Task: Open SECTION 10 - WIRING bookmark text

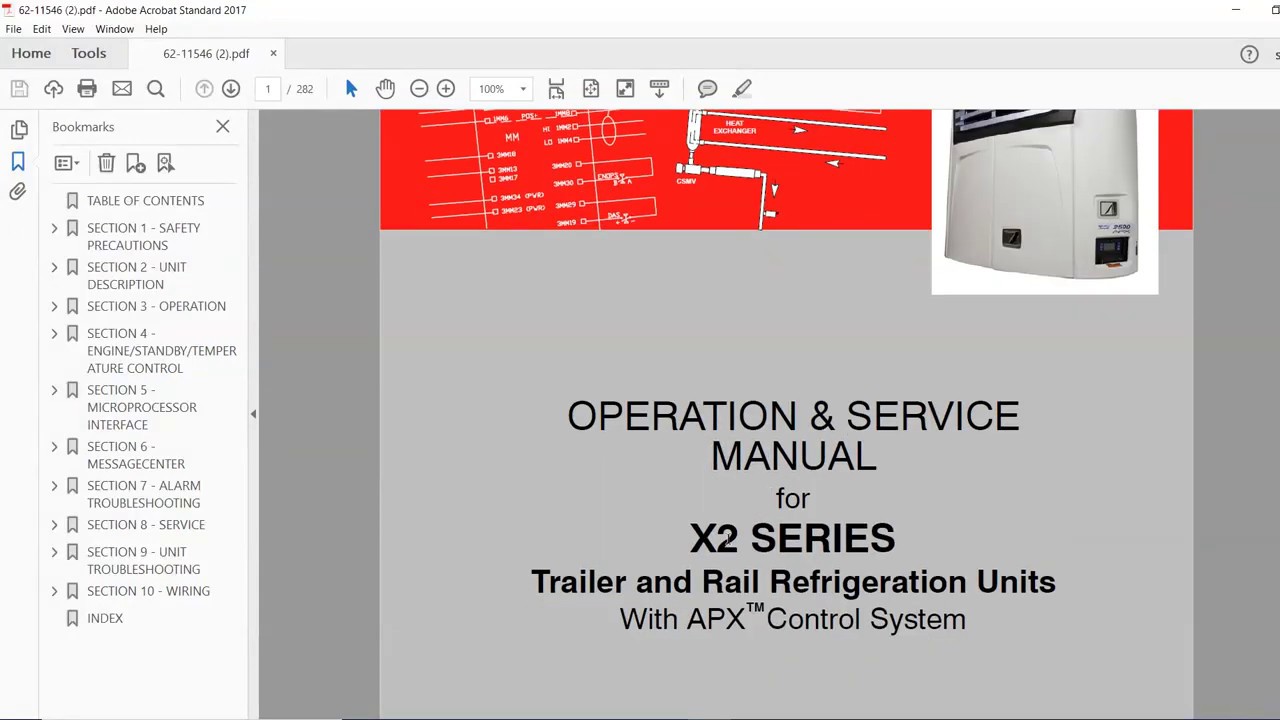Action: pos(148,591)
